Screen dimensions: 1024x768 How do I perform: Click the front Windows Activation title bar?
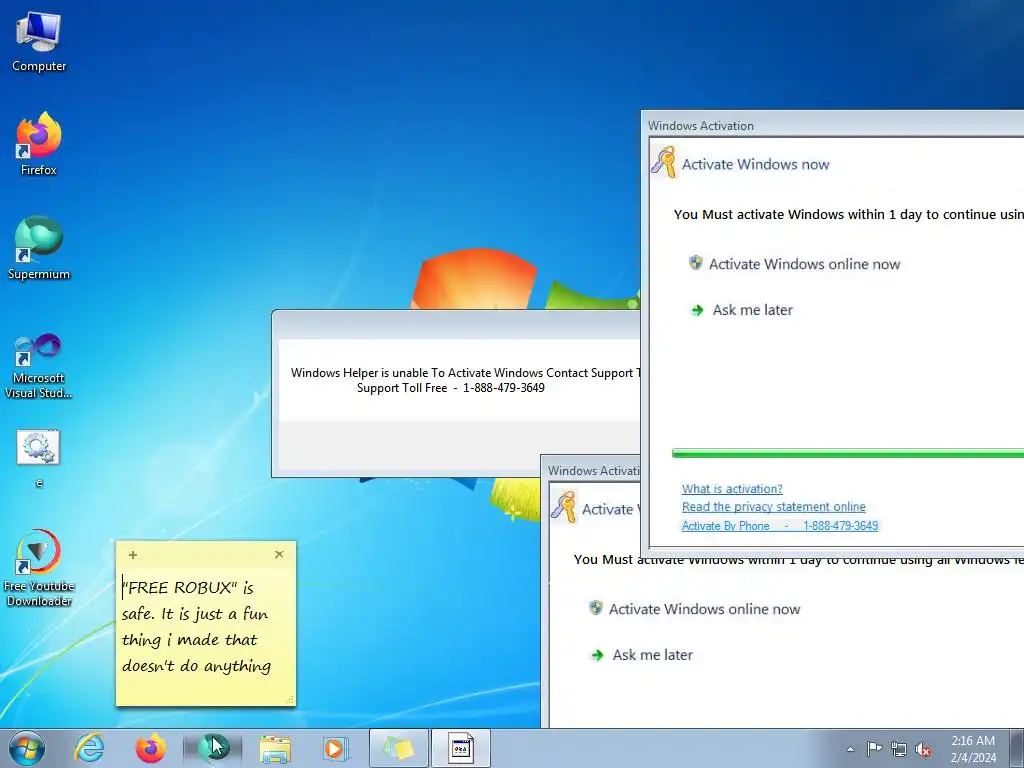(x=833, y=125)
